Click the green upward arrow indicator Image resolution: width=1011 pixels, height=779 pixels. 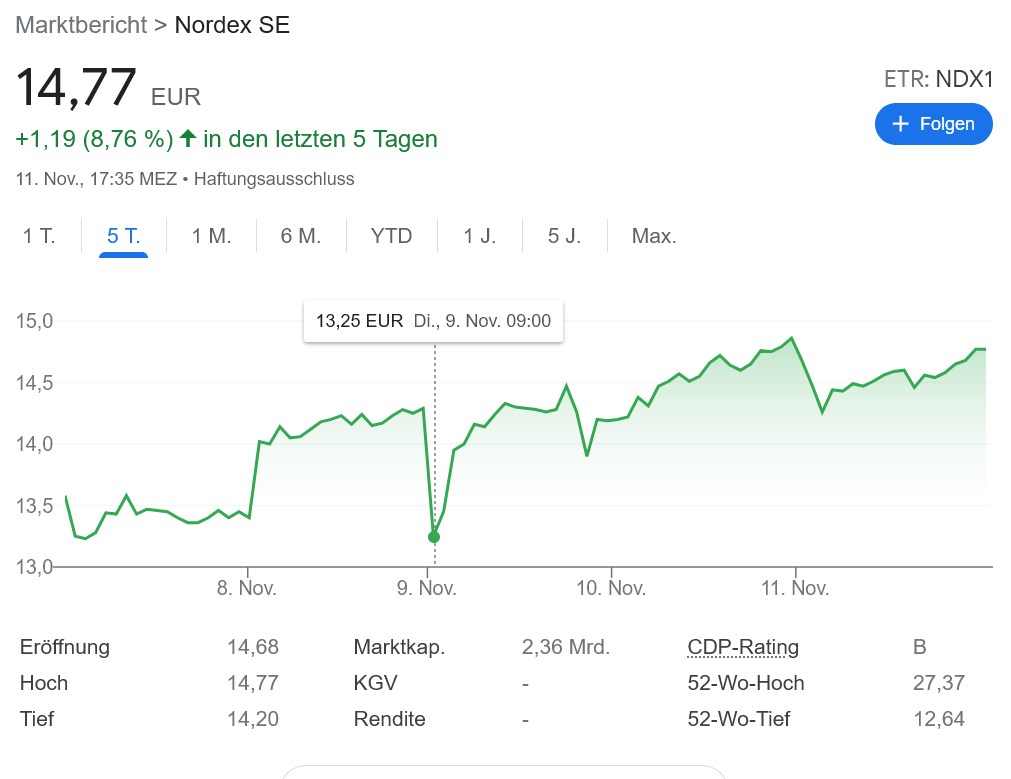click(x=187, y=139)
